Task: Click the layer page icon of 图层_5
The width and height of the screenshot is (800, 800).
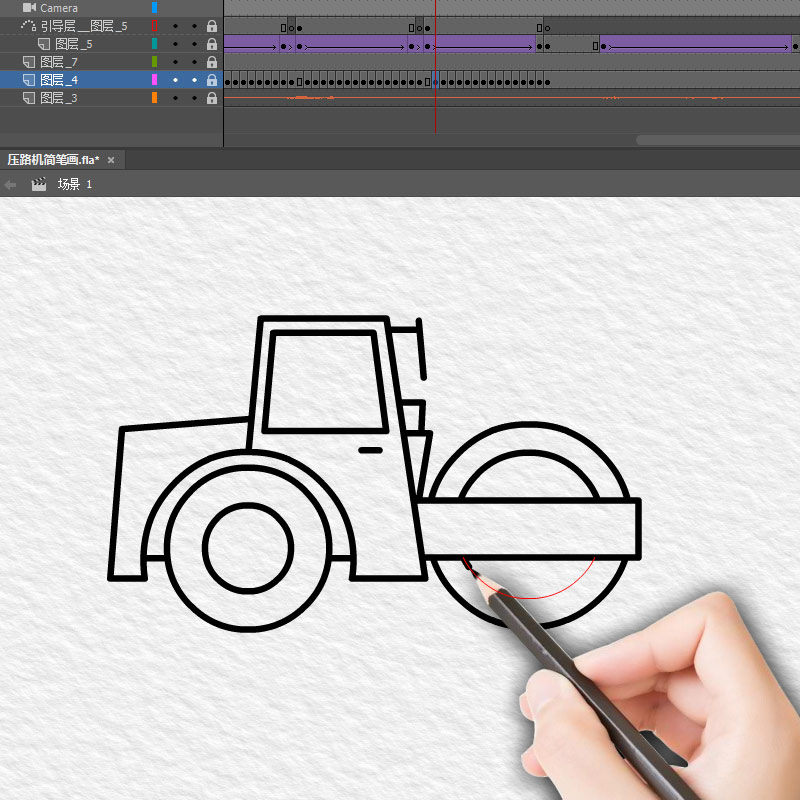Action: point(44,44)
